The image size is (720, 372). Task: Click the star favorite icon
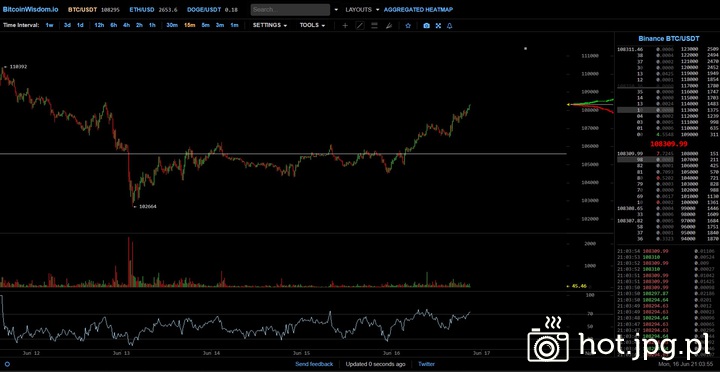pos(408,26)
